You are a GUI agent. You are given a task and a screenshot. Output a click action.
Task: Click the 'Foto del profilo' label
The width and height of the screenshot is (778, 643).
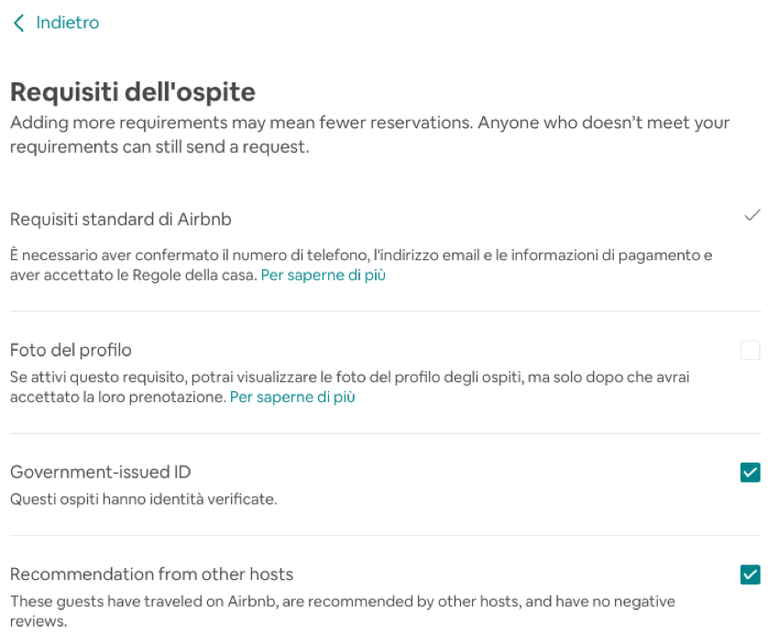(70, 350)
